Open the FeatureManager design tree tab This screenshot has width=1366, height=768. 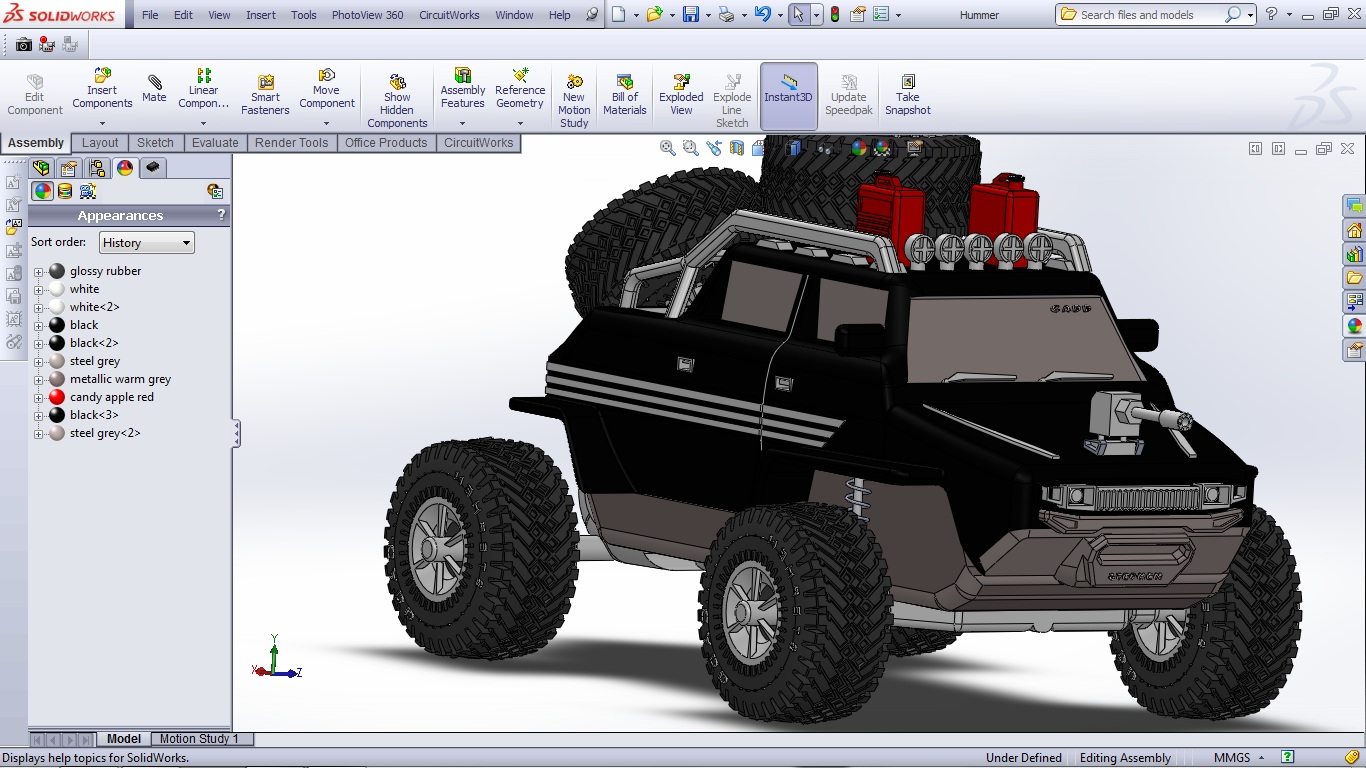(x=41, y=168)
